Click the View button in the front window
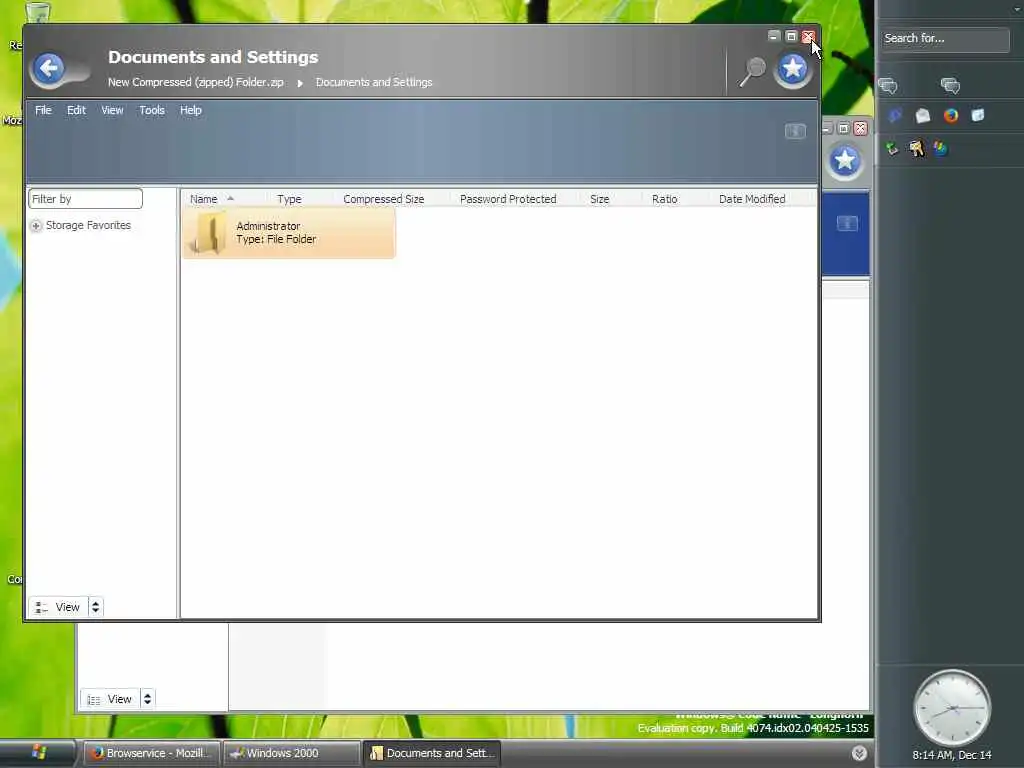This screenshot has height=768, width=1024. coord(58,607)
